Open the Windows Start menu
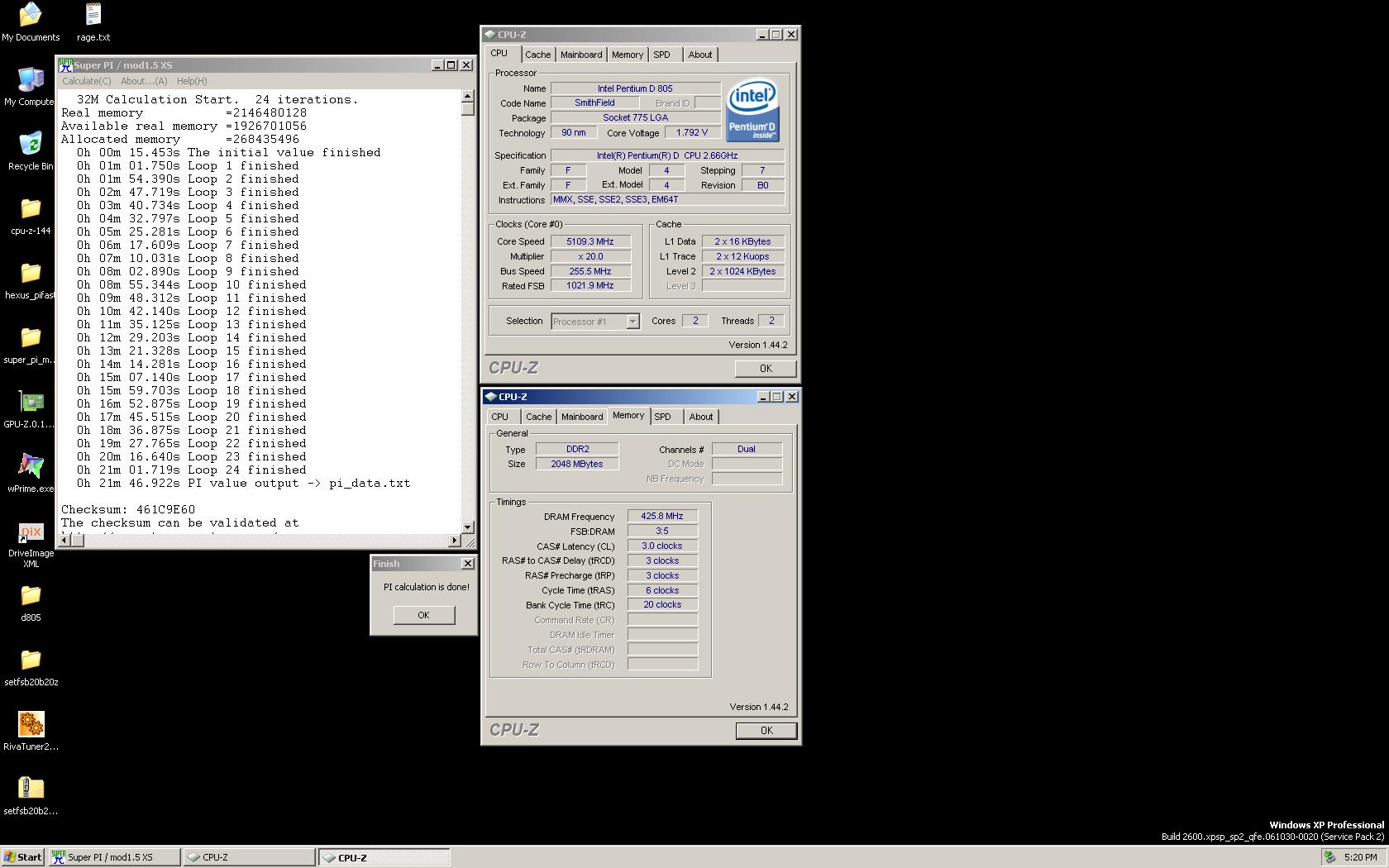This screenshot has height=868, width=1389. [22, 857]
